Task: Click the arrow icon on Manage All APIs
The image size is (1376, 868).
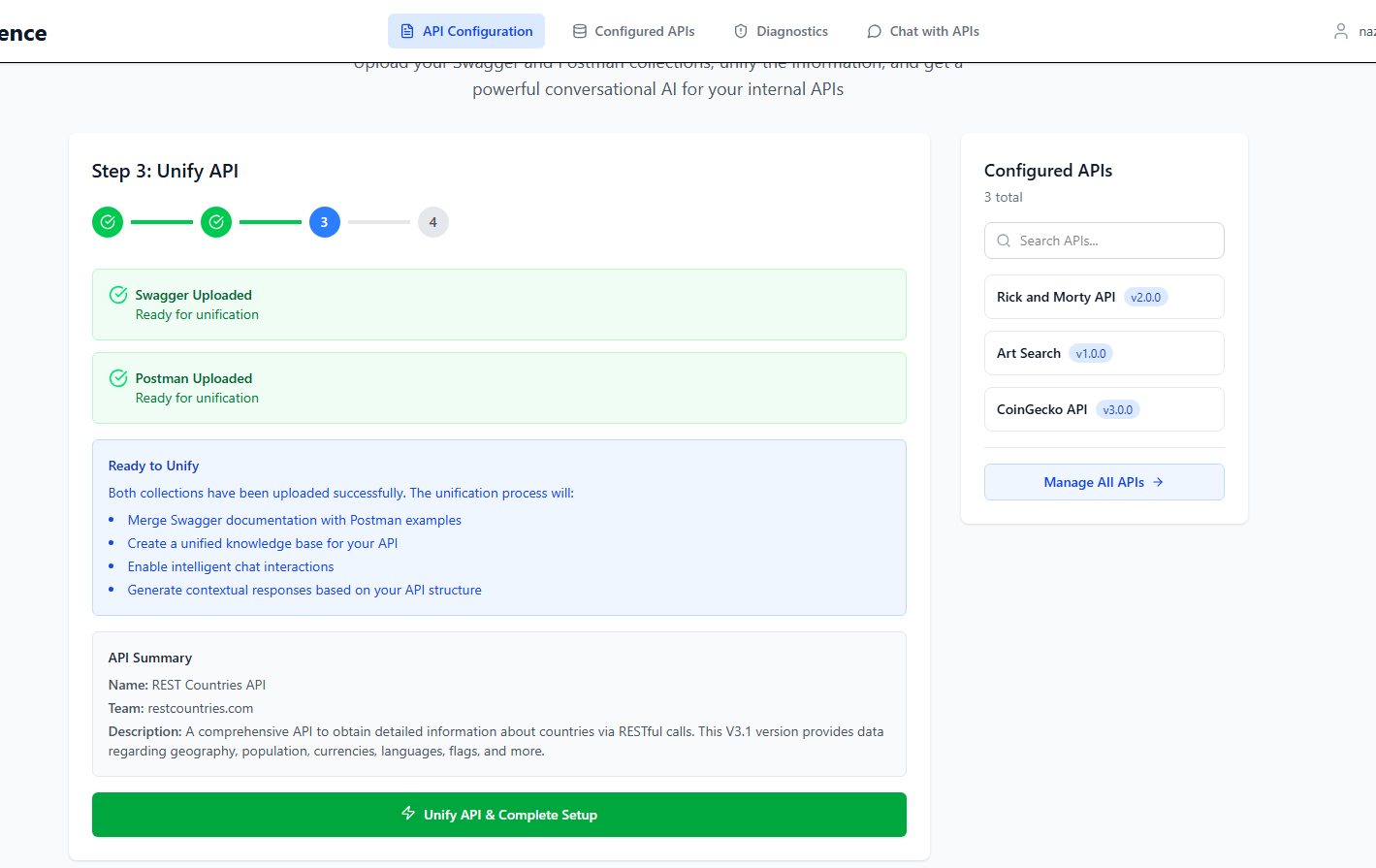Action: (x=1158, y=482)
